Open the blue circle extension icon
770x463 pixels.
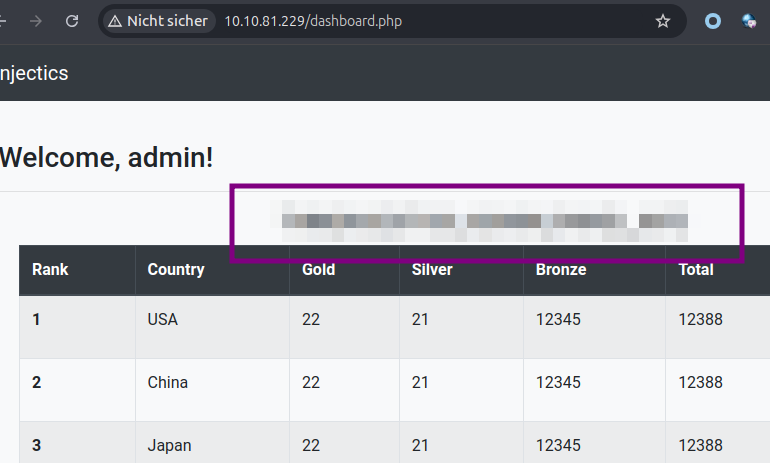713,21
